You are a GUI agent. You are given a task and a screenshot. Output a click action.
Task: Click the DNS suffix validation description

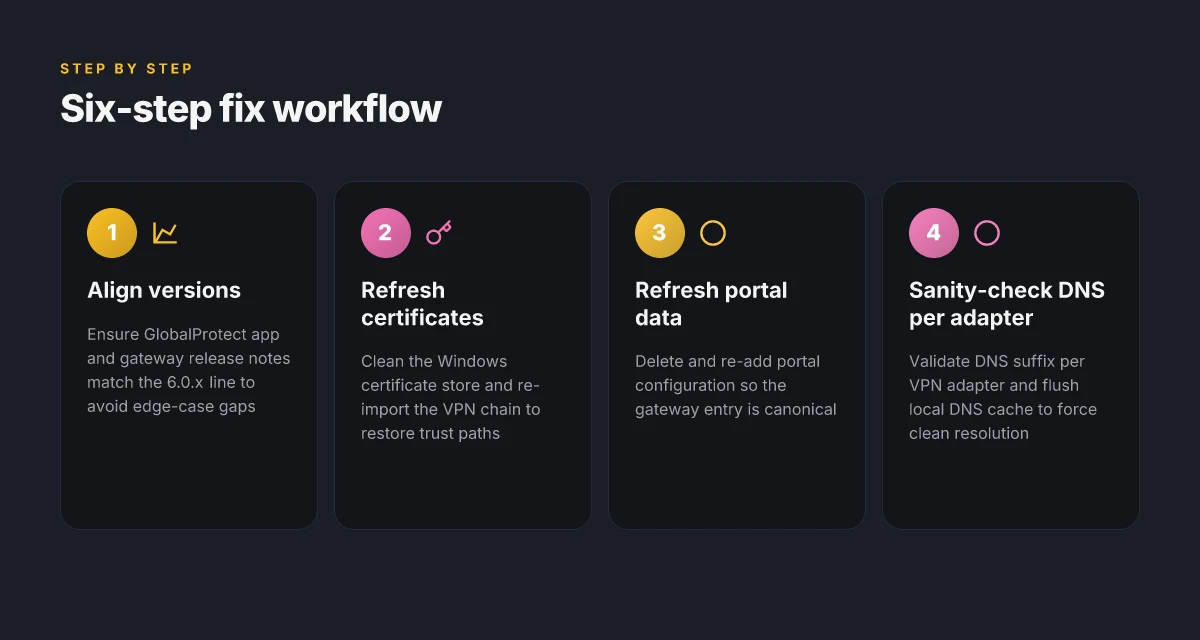click(1003, 397)
